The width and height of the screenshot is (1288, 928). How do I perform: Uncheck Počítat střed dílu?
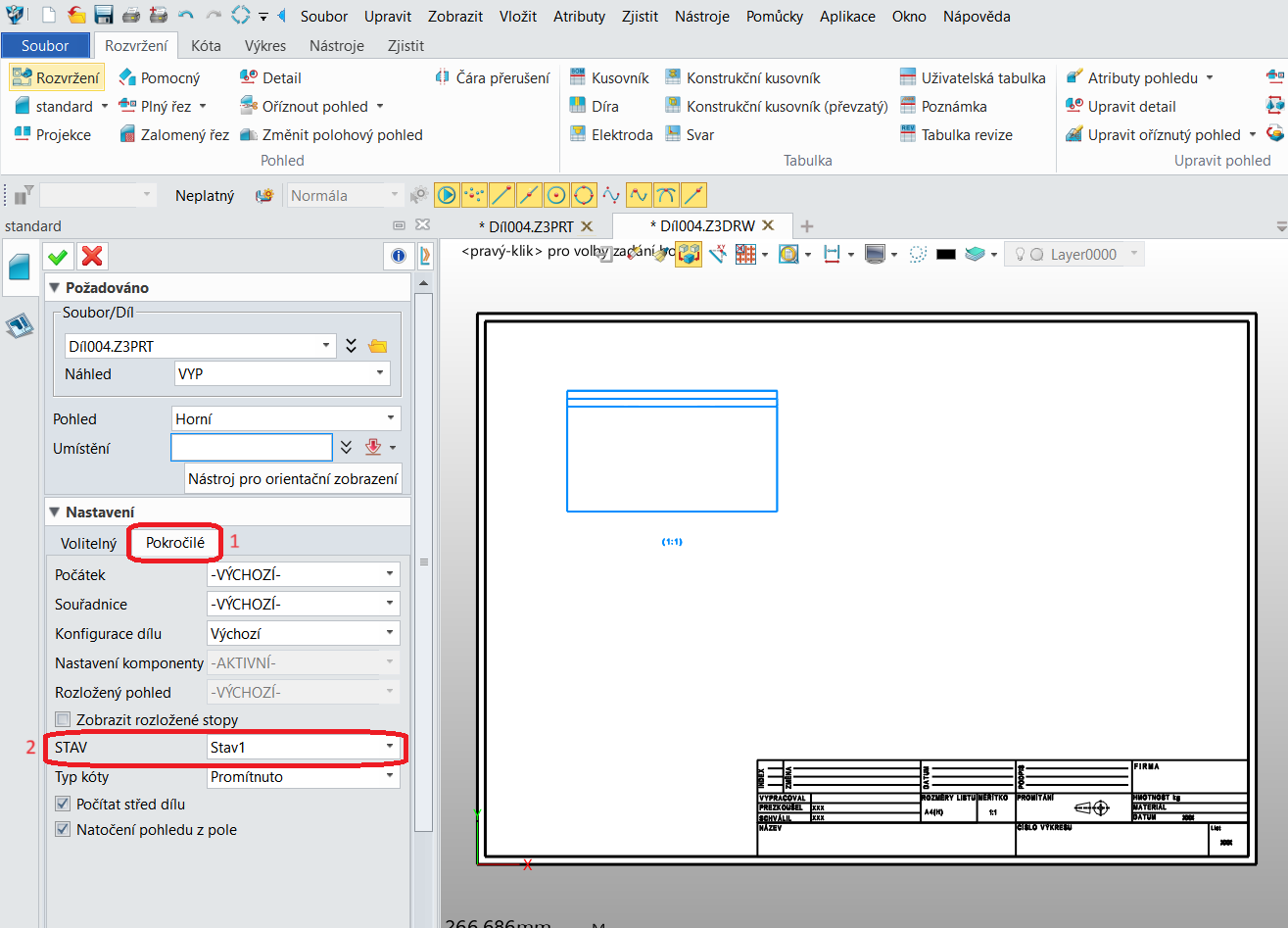pos(64,804)
